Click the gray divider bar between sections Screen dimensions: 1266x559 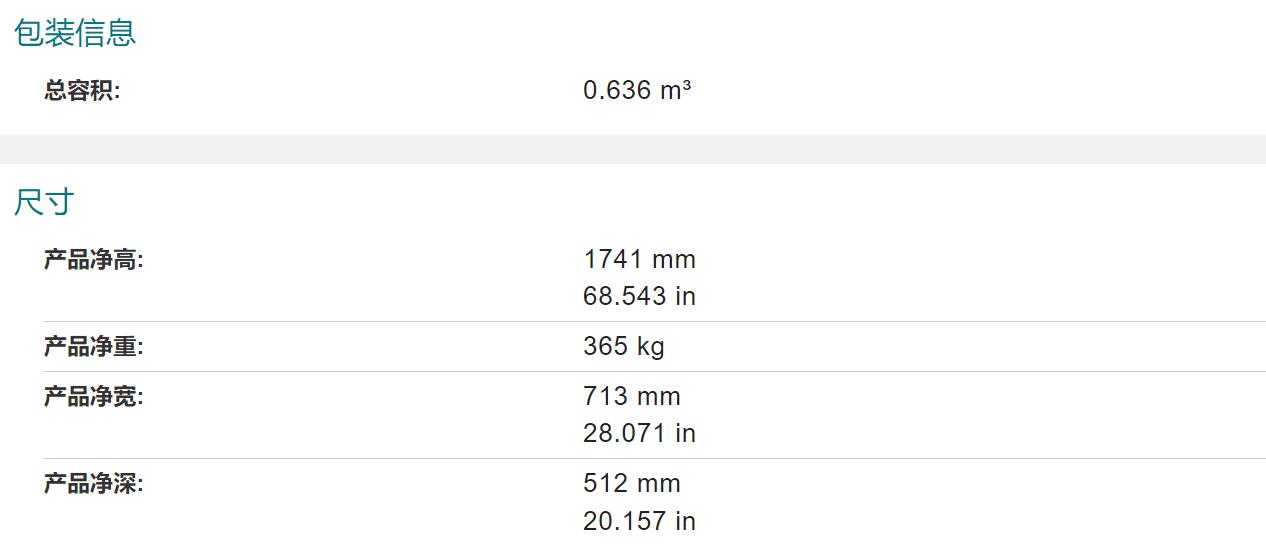pos(633,149)
